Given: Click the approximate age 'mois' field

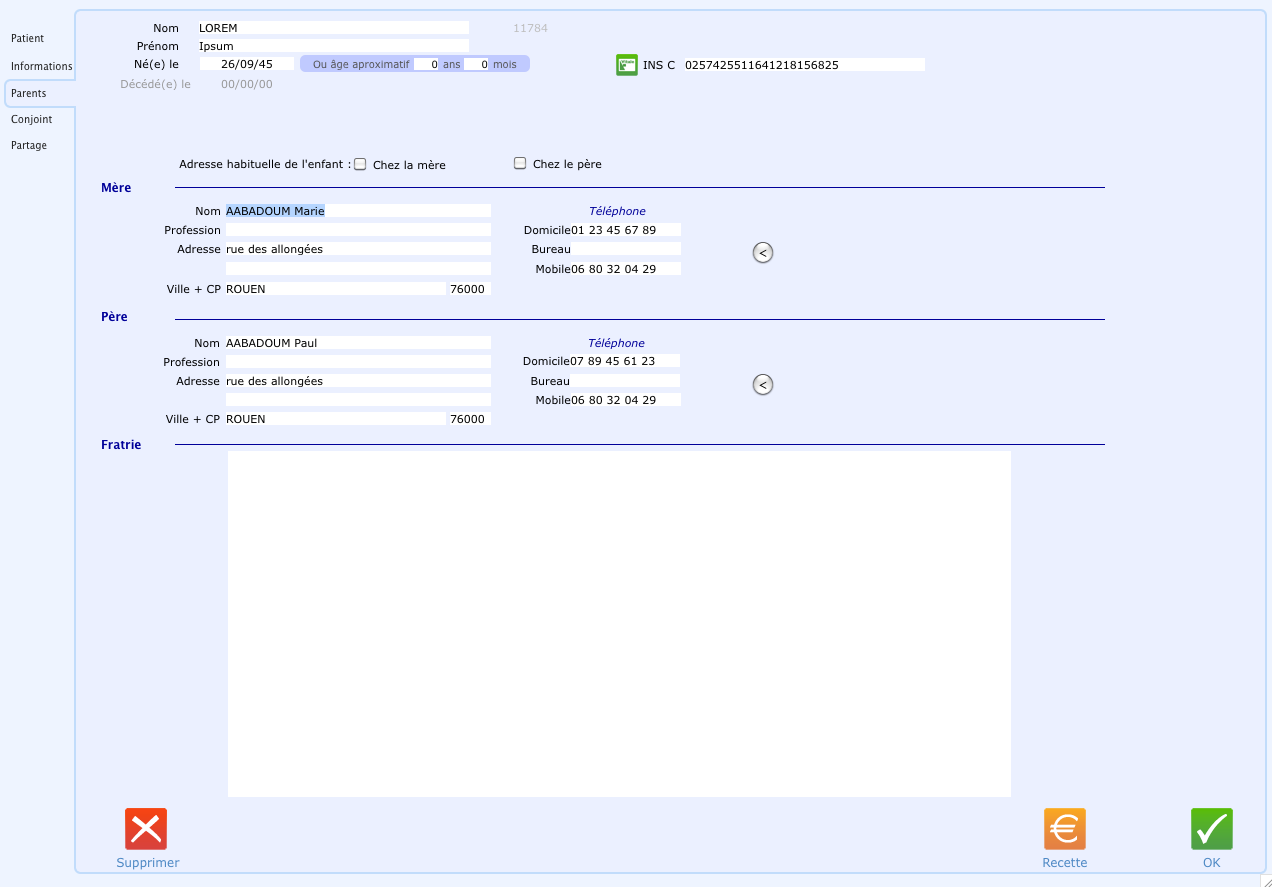Looking at the screenshot, I should [477, 64].
